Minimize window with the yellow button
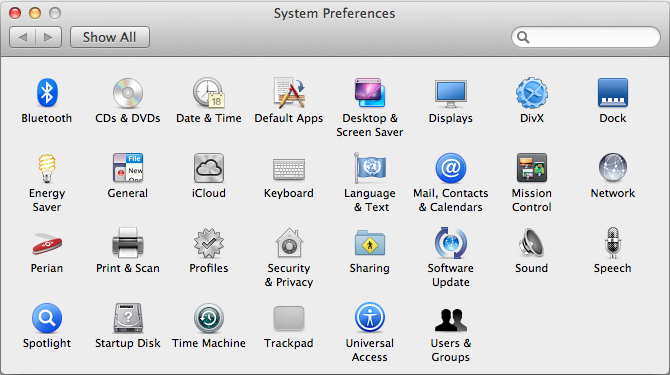The height and width of the screenshot is (375, 670). tap(35, 13)
